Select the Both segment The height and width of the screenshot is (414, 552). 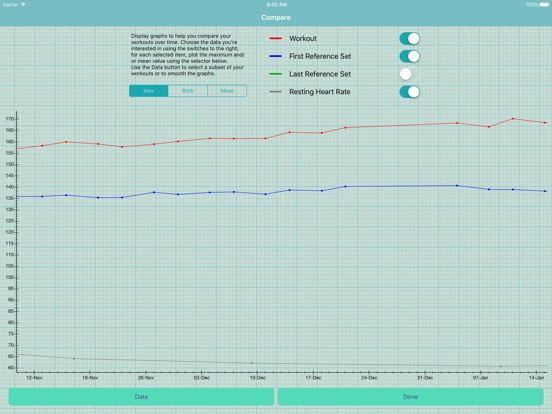tap(188, 91)
